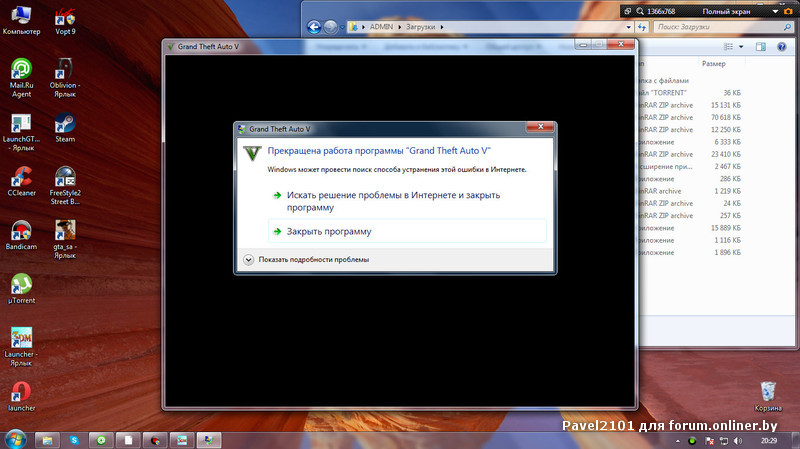This screenshot has width=800, height=449.
Task: Select the Opera launcher desktop icon
Action: [21, 396]
